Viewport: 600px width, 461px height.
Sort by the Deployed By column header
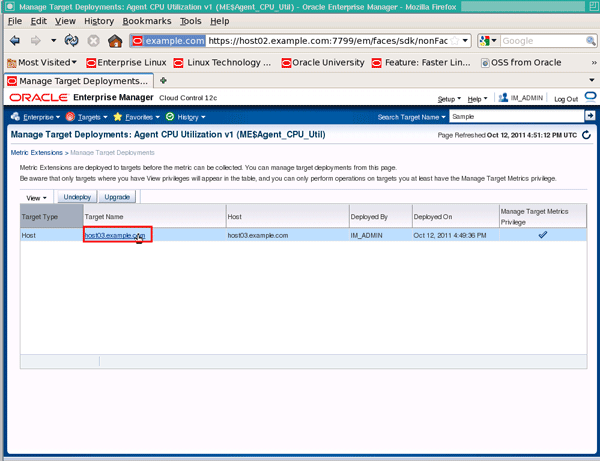click(381, 217)
